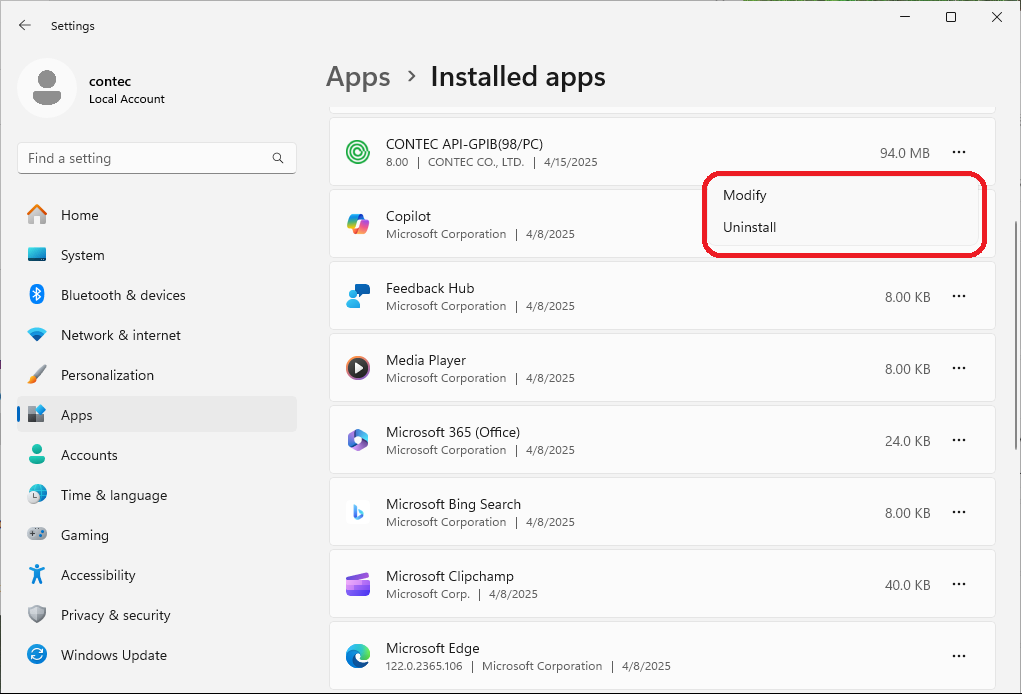Screen dimensions: 1023x694
Task: Click the Copilot app icon
Action: click(x=358, y=224)
